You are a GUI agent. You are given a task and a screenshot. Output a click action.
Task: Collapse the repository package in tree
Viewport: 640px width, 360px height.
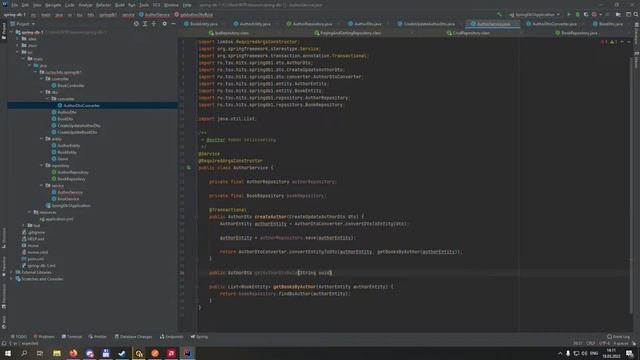pos(42,165)
